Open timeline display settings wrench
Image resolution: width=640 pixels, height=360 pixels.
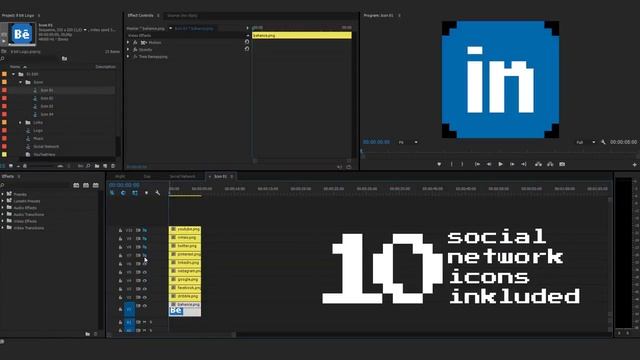click(158, 193)
